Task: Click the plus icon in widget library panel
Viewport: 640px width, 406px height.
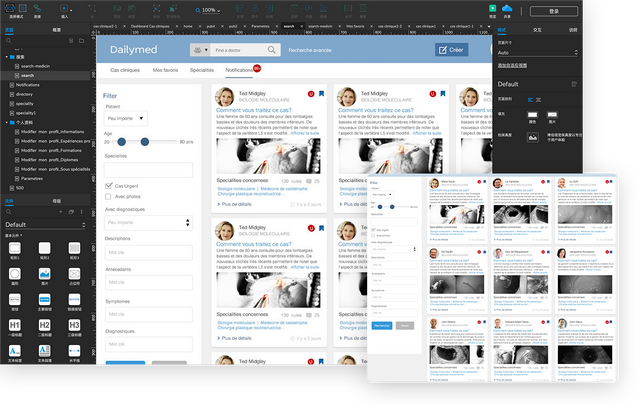Action: coord(61,212)
